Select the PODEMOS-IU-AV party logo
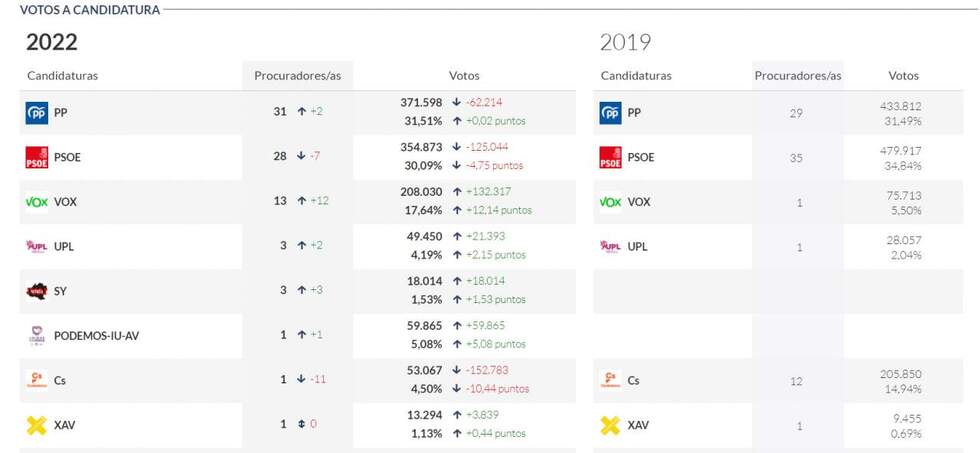The height and width of the screenshot is (453, 980). pyautogui.click(x=36, y=336)
